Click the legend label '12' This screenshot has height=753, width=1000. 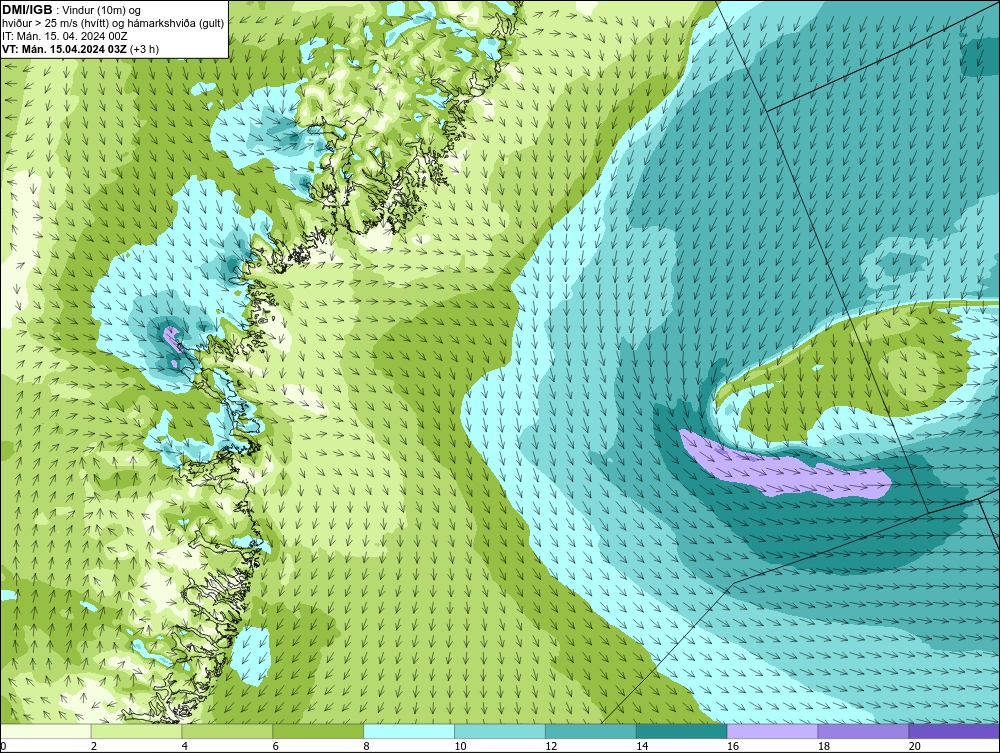click(x=551, y=746)
